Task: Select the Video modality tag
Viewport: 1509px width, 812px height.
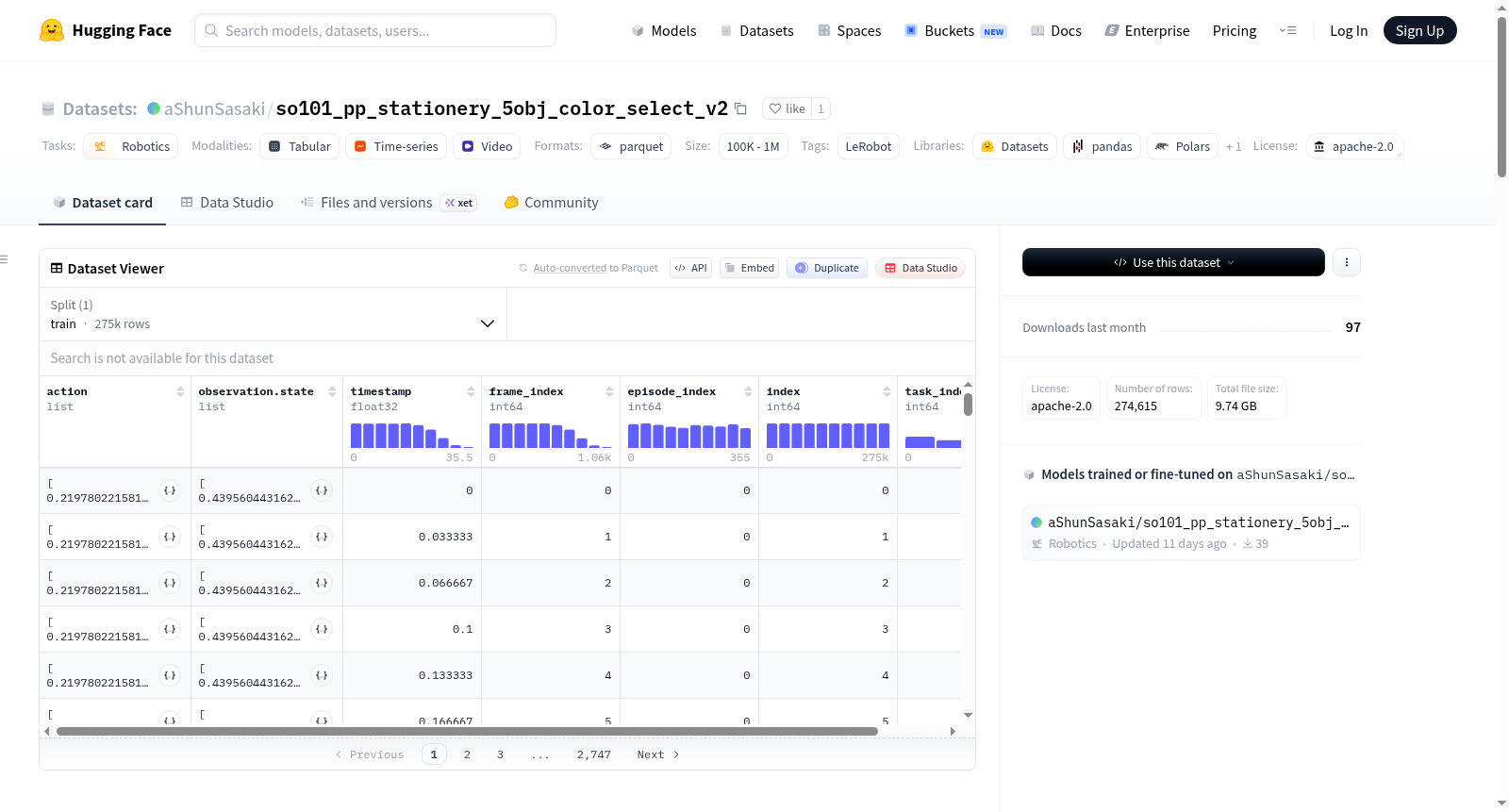Action: click(x=487, y=146)
